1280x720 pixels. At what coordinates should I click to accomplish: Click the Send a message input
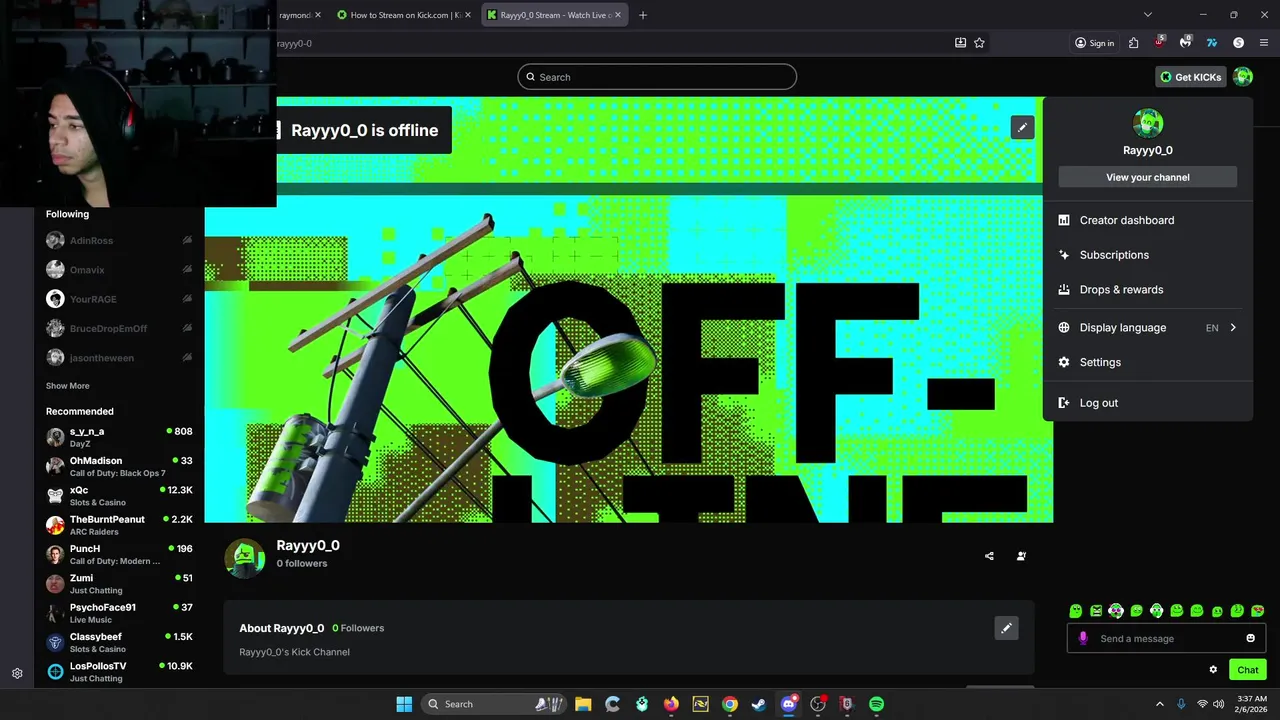coord(1166,638)
